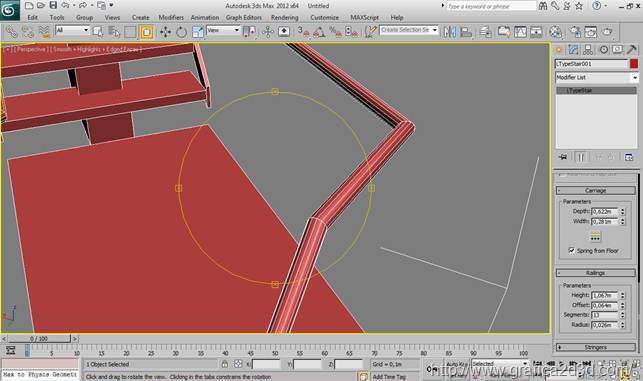Switch to the Motion panel tab
643x381 pixels.
tap(603, 50)
